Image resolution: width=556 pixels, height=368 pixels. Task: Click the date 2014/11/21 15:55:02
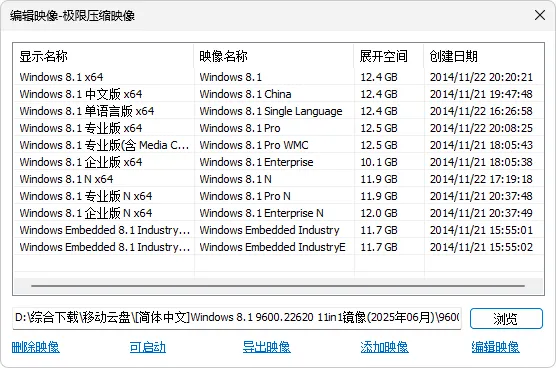point(481,247)
